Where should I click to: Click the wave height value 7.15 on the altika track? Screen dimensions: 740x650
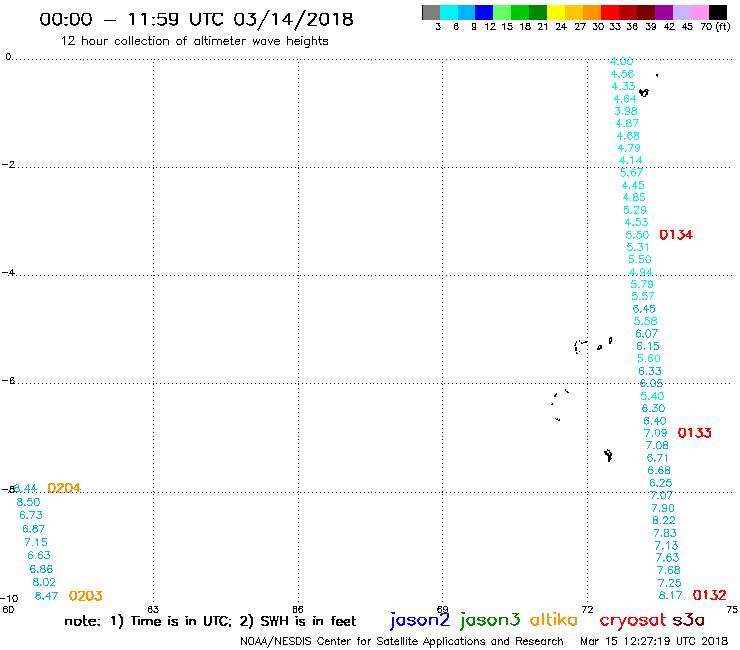click(x=36, y=542)
